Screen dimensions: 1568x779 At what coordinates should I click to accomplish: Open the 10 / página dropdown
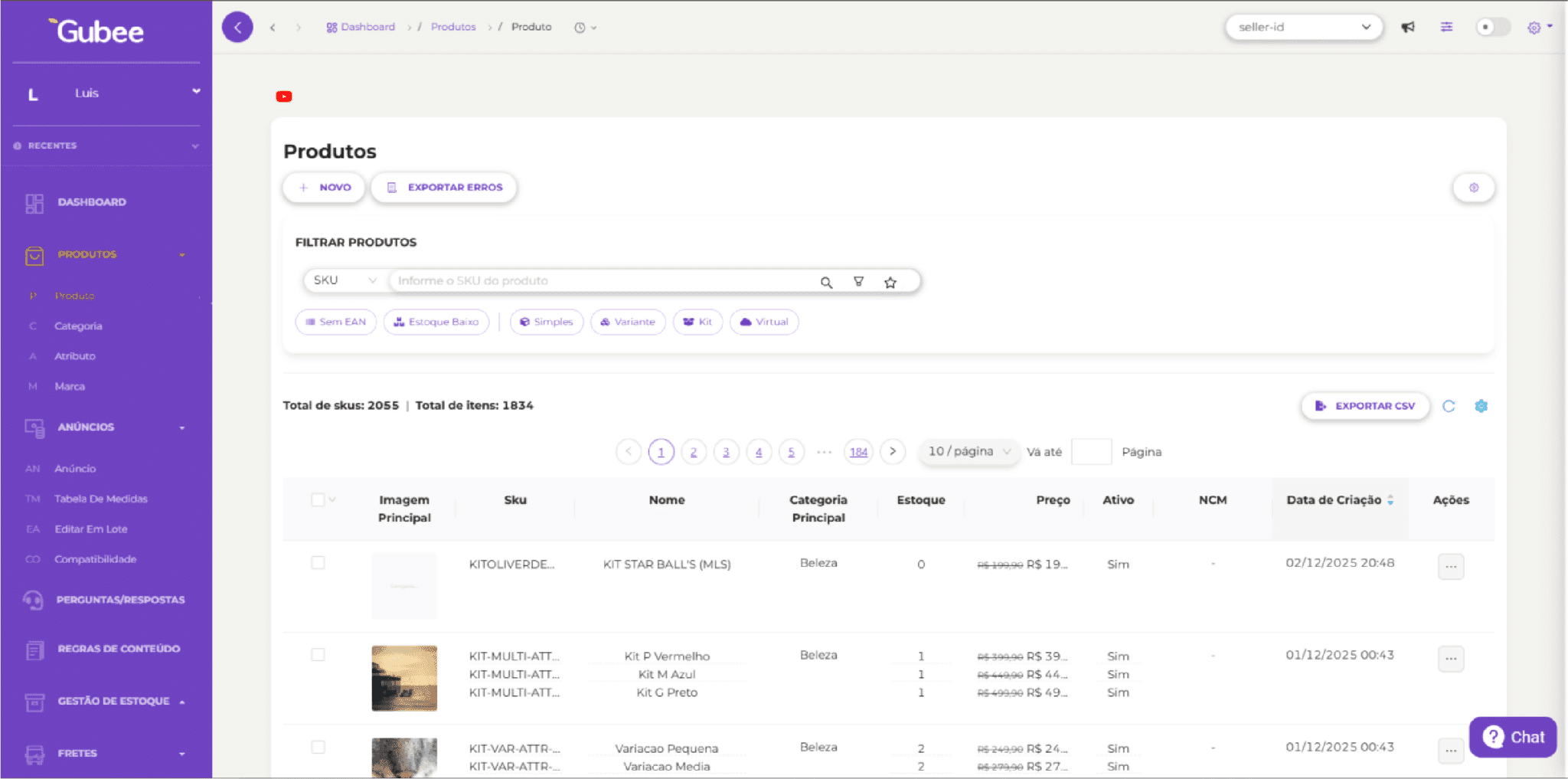point(969,452)
